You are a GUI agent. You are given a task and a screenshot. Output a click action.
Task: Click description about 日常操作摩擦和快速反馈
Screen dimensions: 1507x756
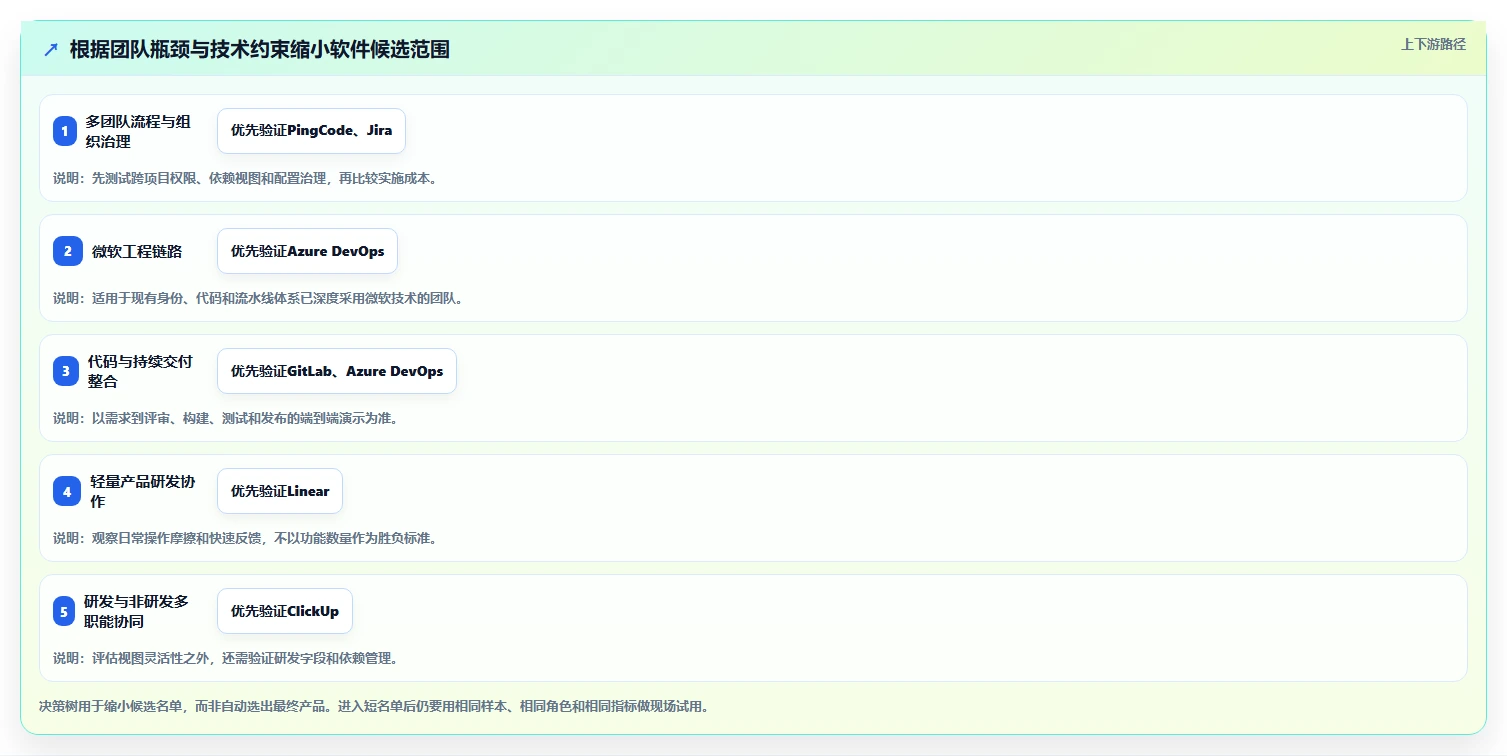point(245,538)
